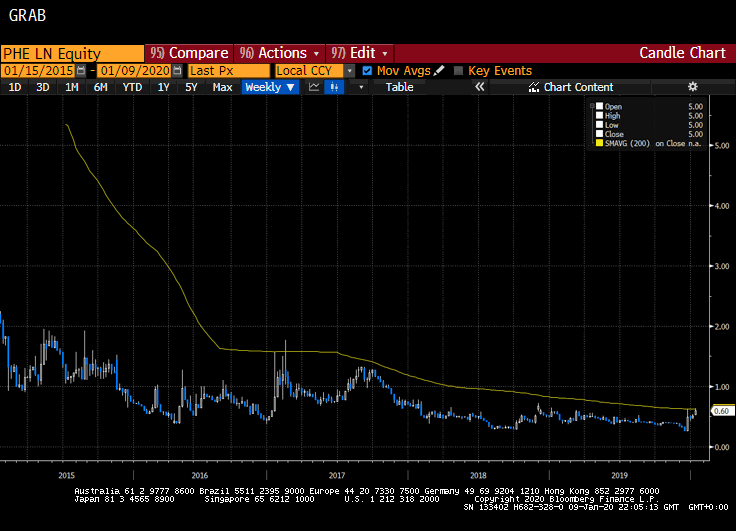Click the PHE LN Equity ticker field
The height and width of the screenshot is (531, 736).
pyautogui.click(x=72, y=54)
